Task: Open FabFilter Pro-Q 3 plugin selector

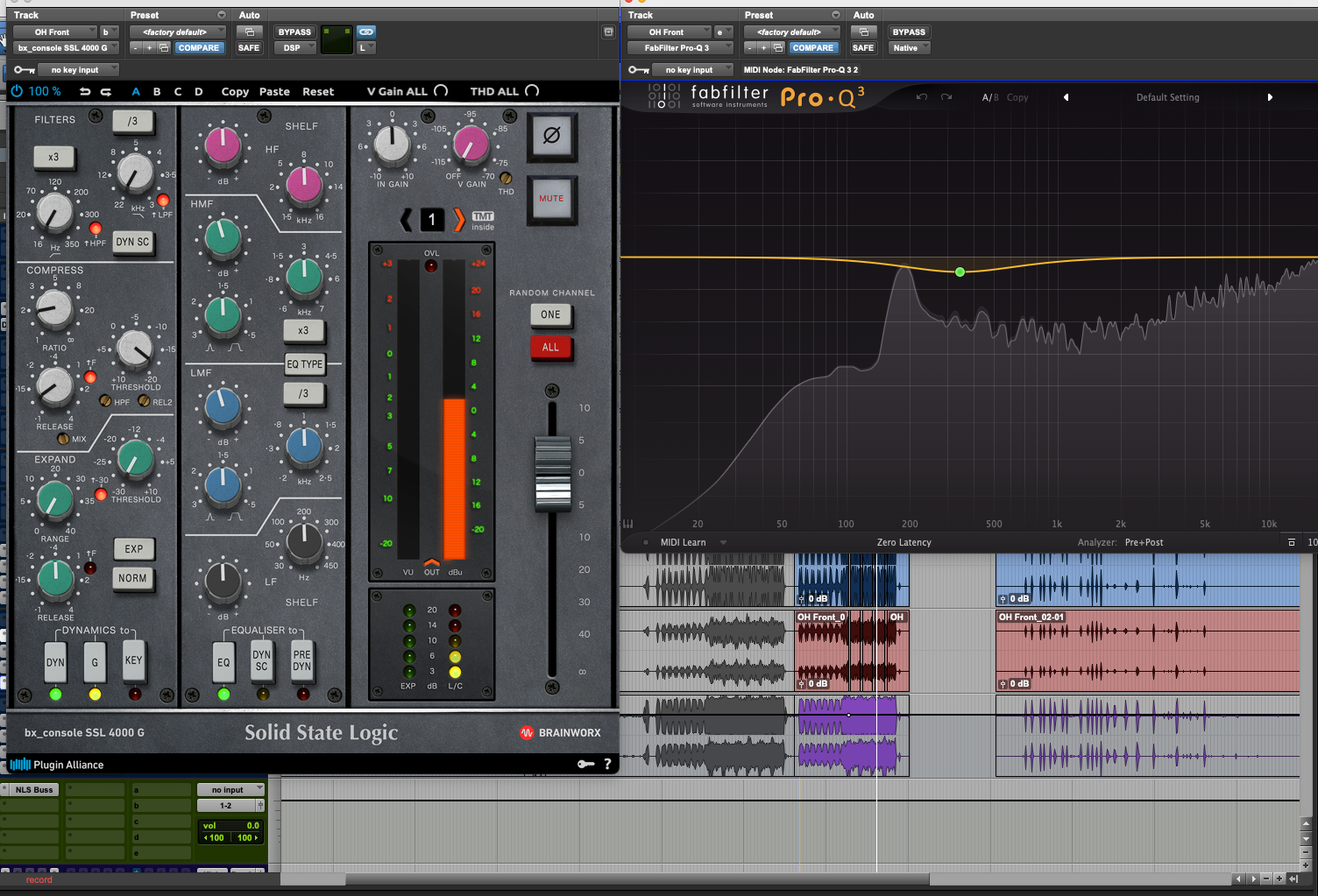Action: (680, 48)
